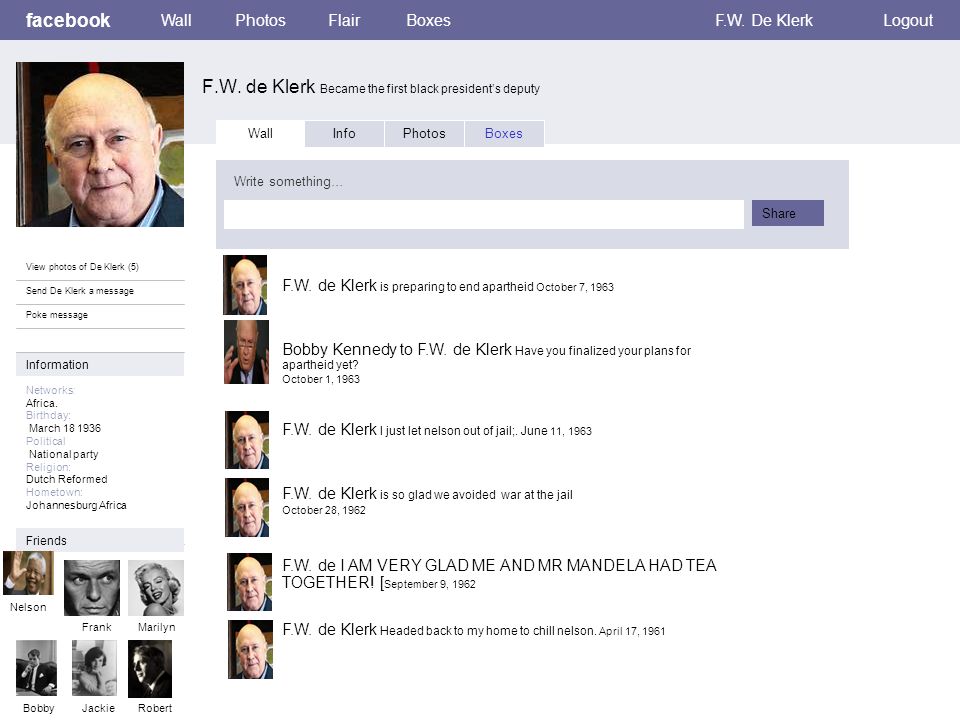Image resolution: width=960 pixels, height=720 pixels.
Task: Select the Boxes profile tab
Action: point(504,133)
